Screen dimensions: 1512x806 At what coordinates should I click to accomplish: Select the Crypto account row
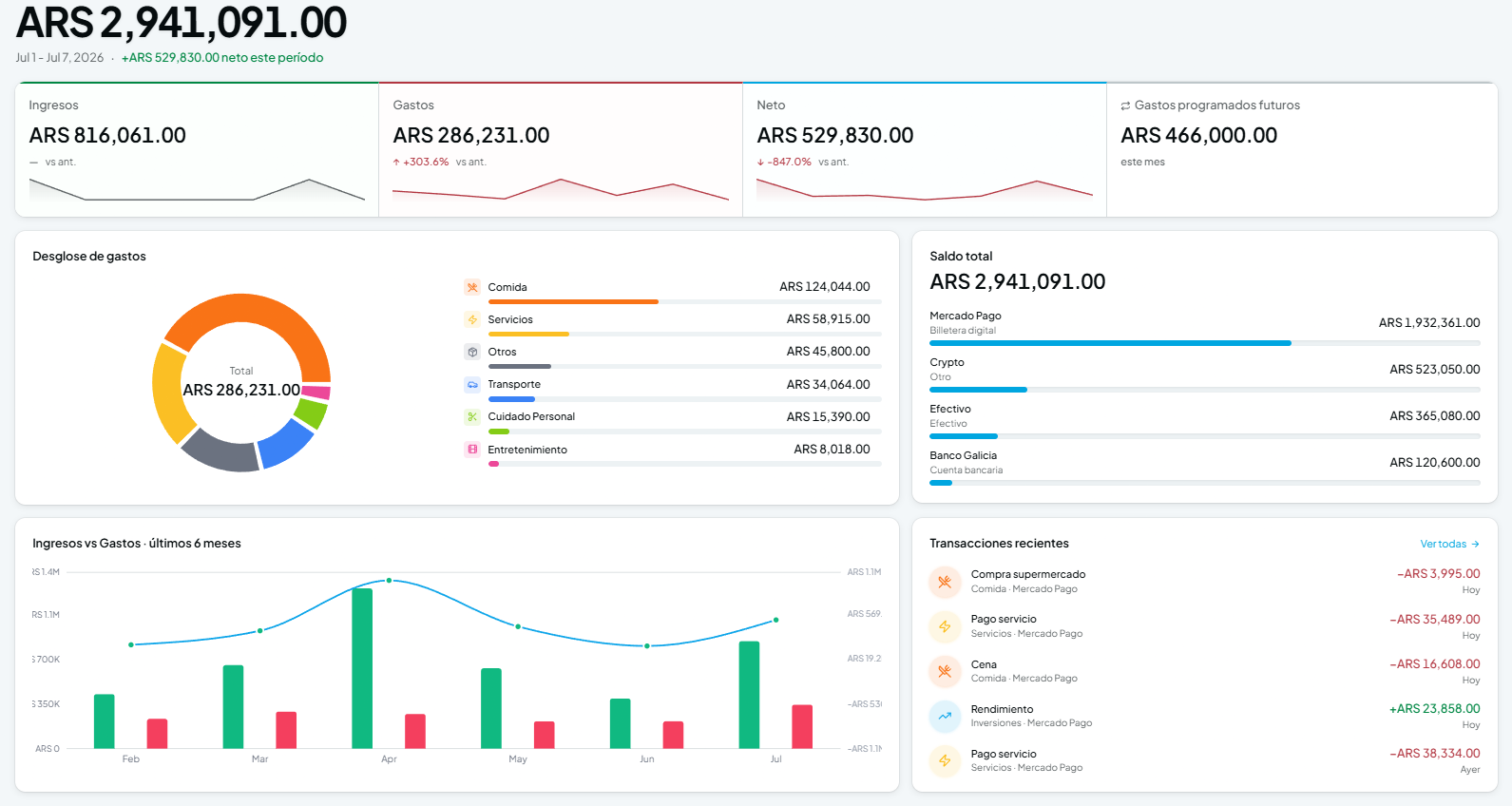click(x=1204, y=374)
